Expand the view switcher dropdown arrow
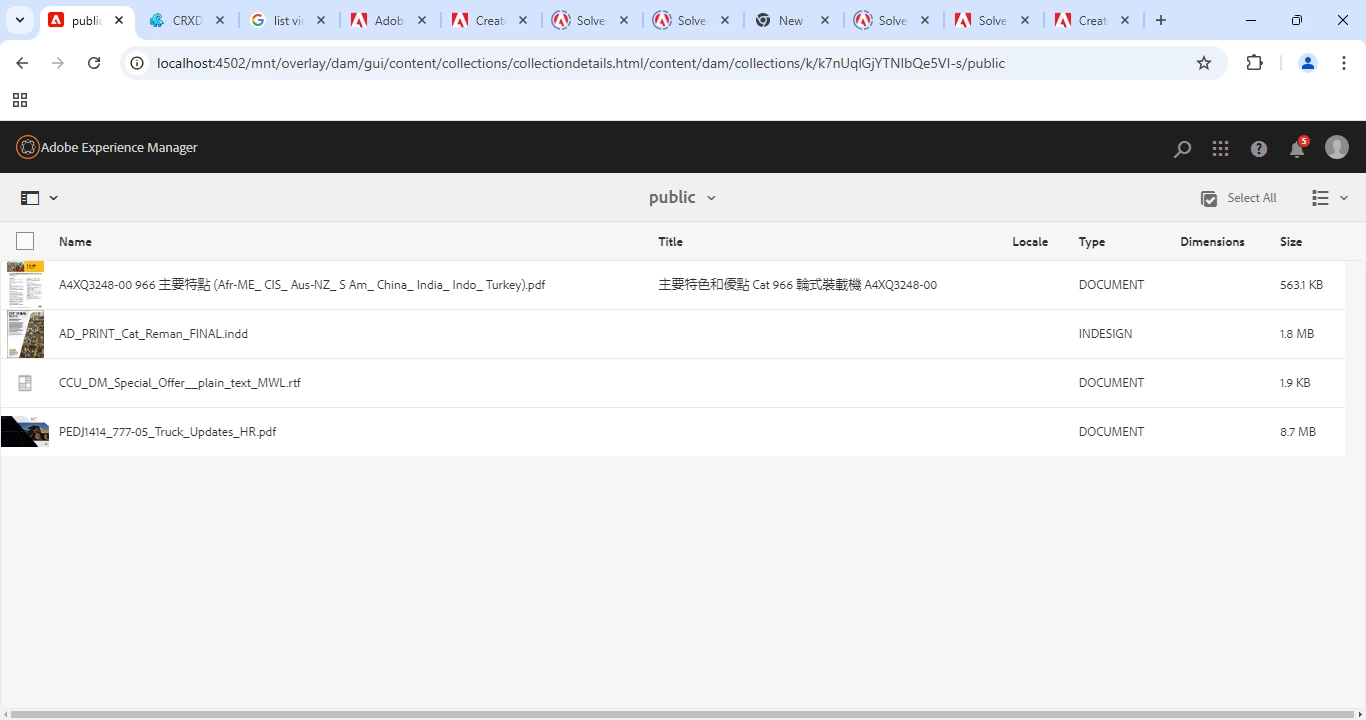The height and width of the screenshot is (720, 1366). click(x=1344, y=198)
